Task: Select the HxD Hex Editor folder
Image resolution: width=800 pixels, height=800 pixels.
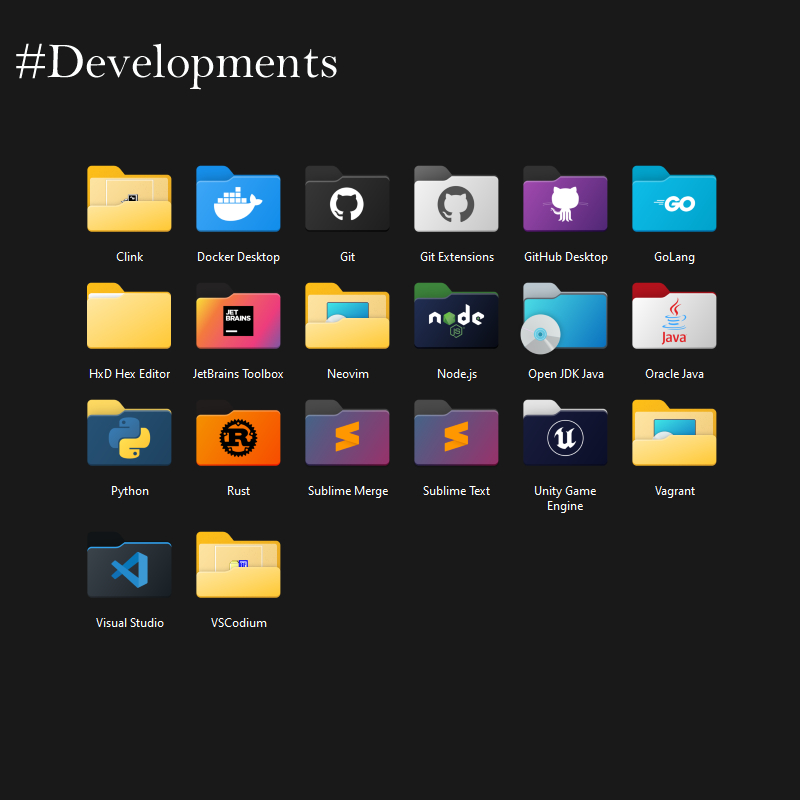Action: (129, 317)
